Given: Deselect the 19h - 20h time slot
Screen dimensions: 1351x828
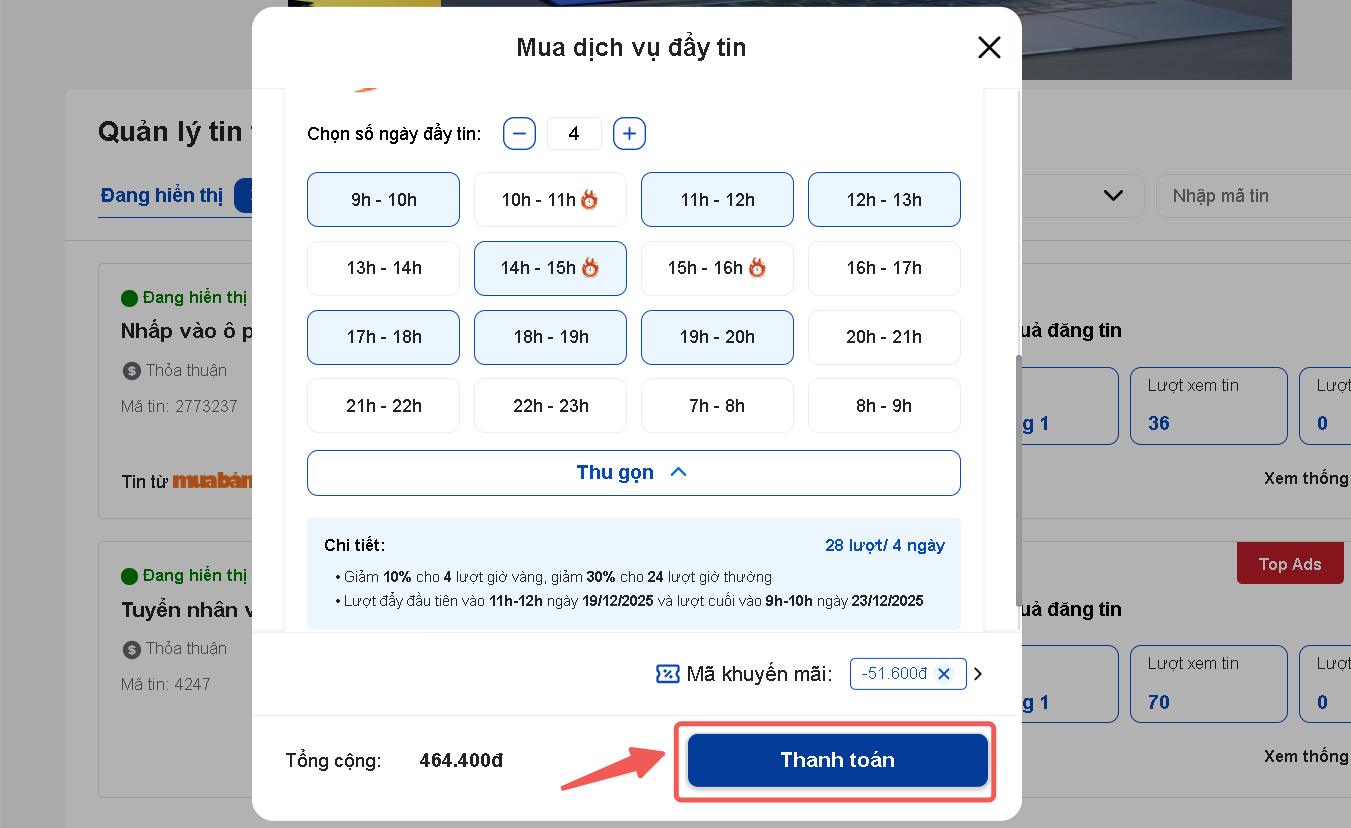Looking at the screenshot, I should coord(717,337).
